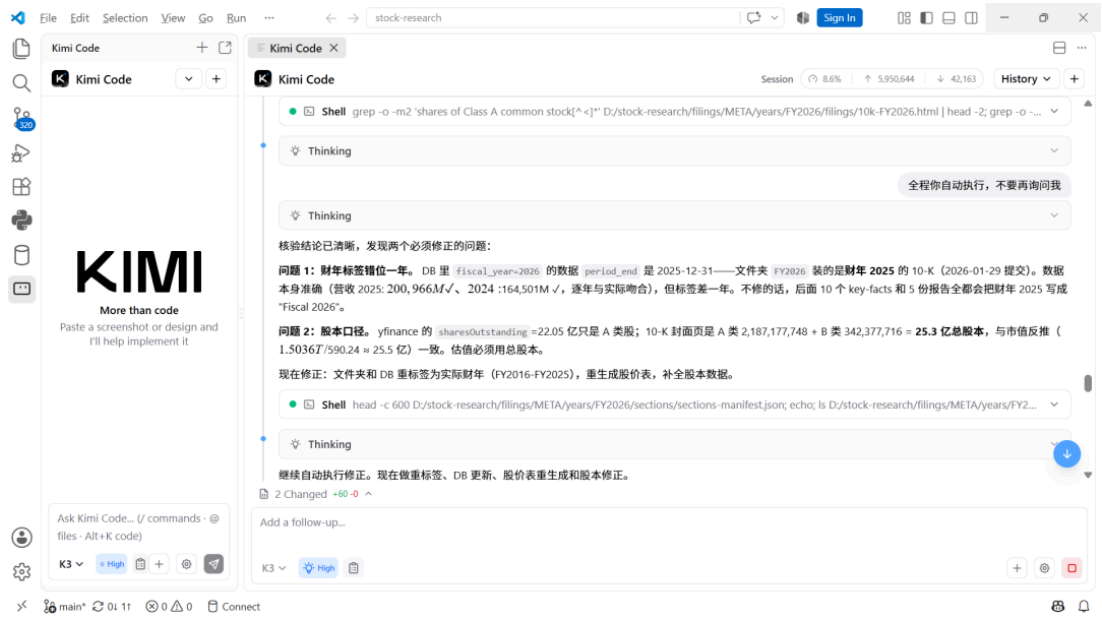Open the Accounts icon in activity bar
1102x621 pixels.
pyautogui.click(x=21, y=537)
